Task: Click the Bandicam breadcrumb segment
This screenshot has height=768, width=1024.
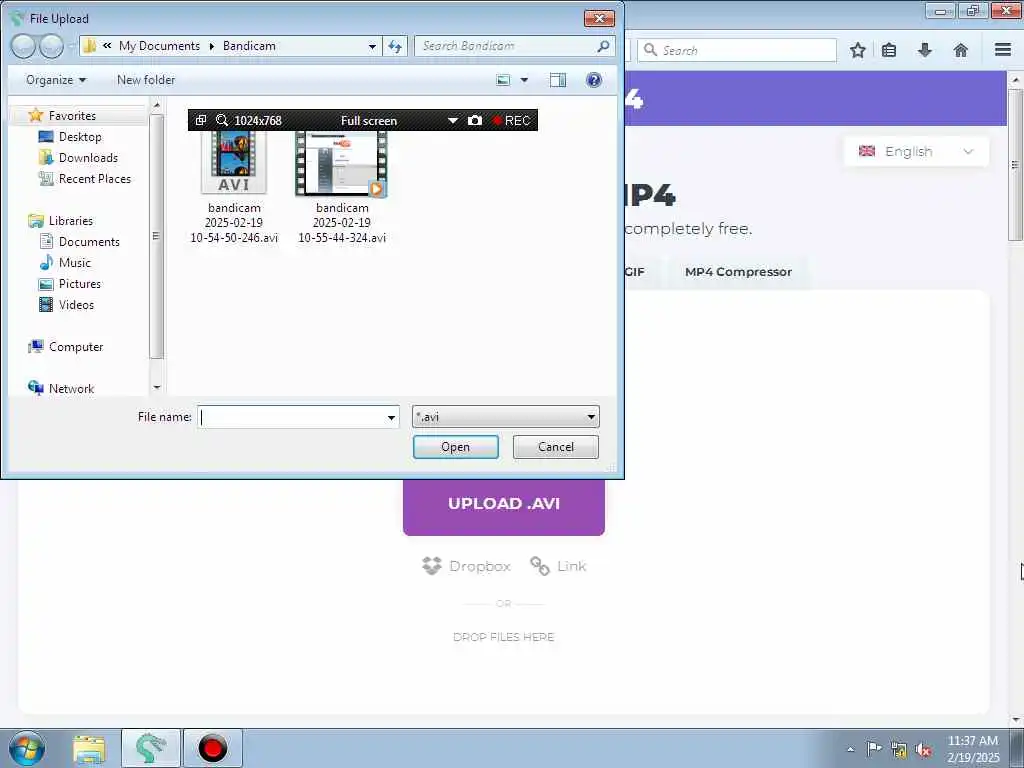Action: pos(249,46)
